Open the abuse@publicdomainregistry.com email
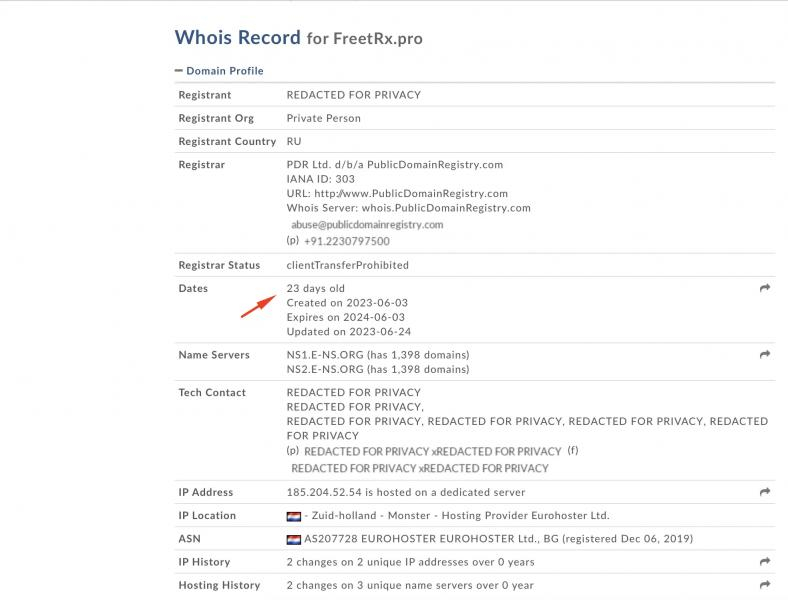Image resolution: width=788 pixels, height=600 pixels. coord(367,225)
